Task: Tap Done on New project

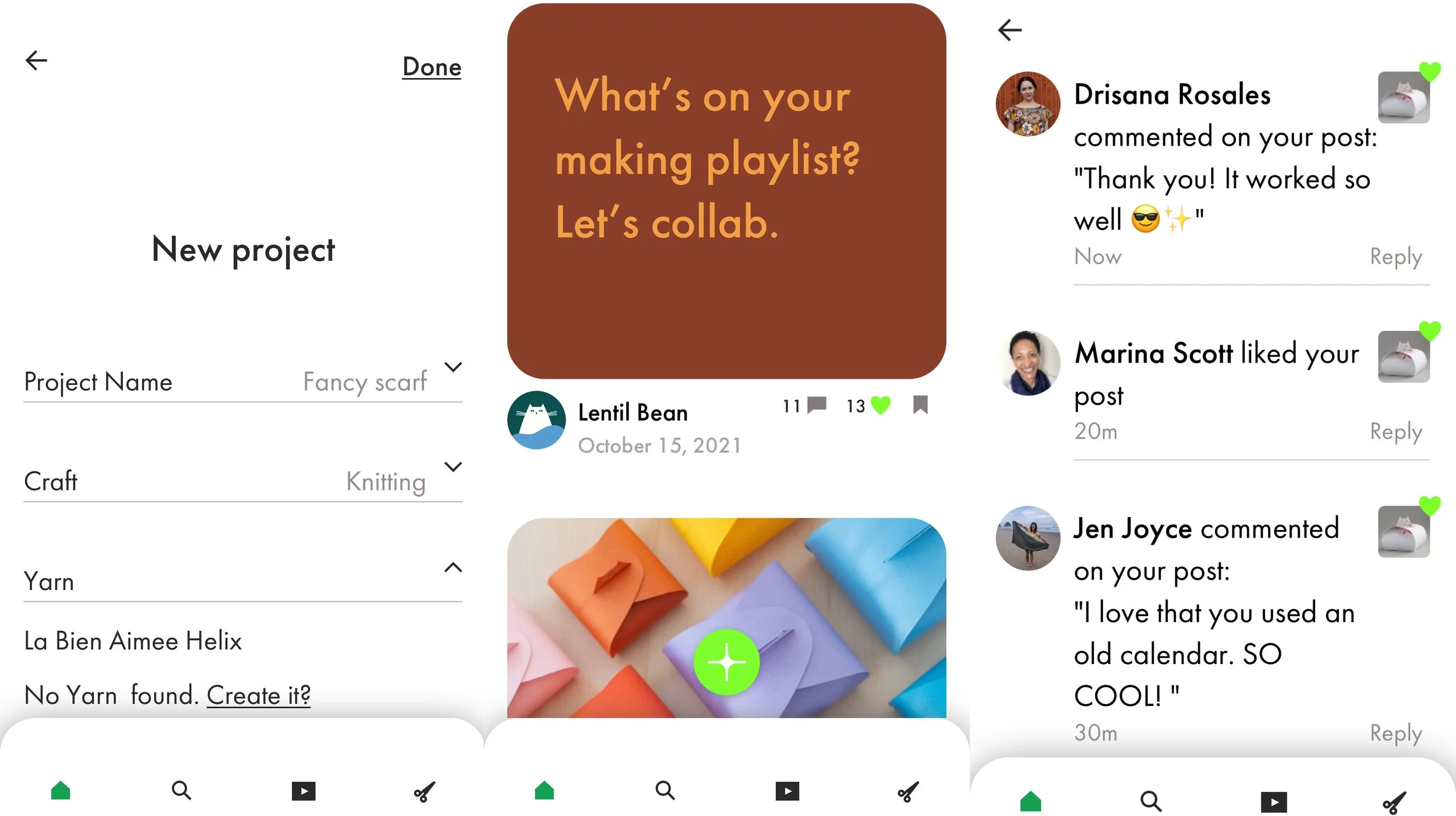Action: pos(432,67)
